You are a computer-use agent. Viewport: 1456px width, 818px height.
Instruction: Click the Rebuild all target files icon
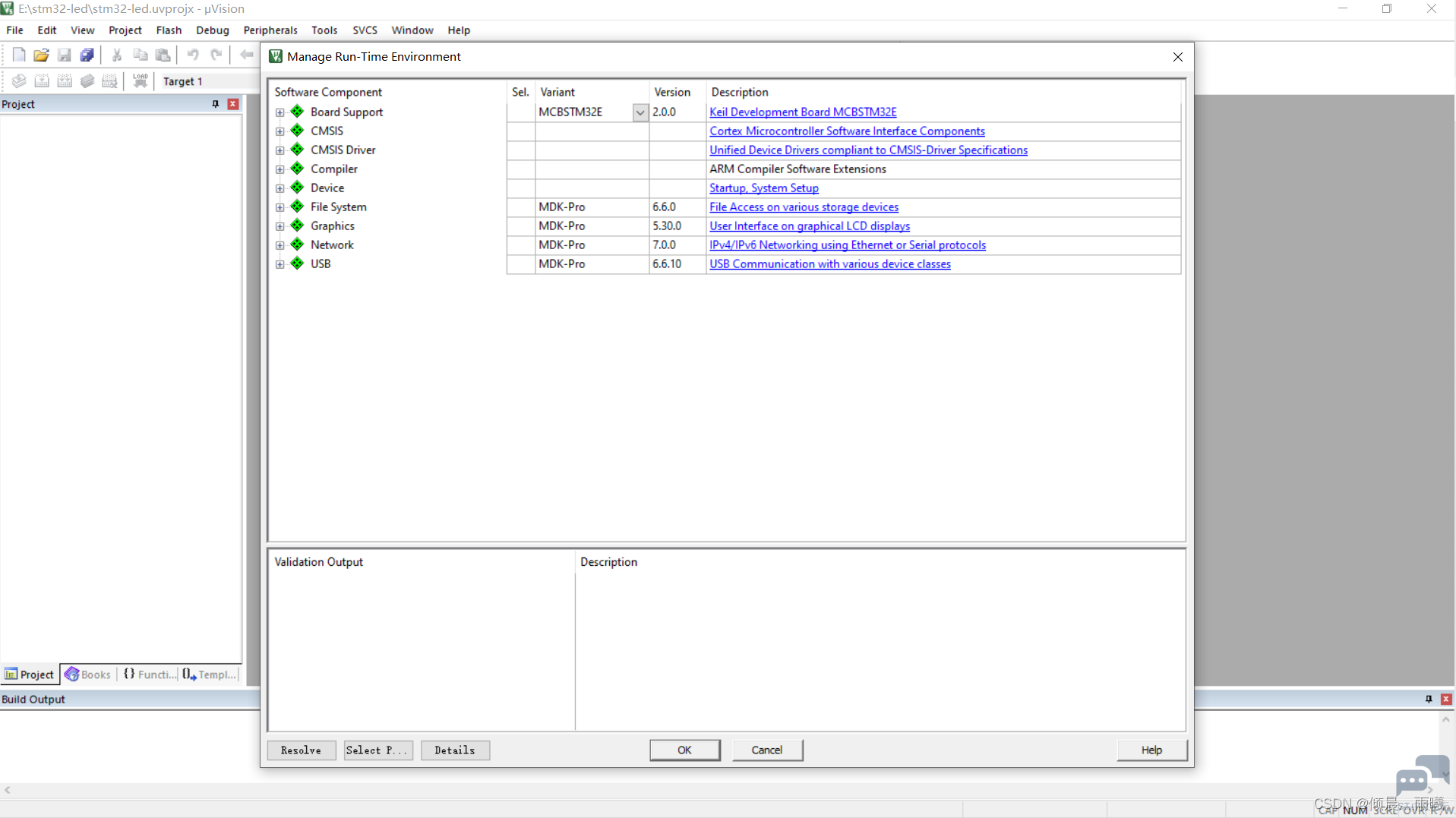(65, 81)
